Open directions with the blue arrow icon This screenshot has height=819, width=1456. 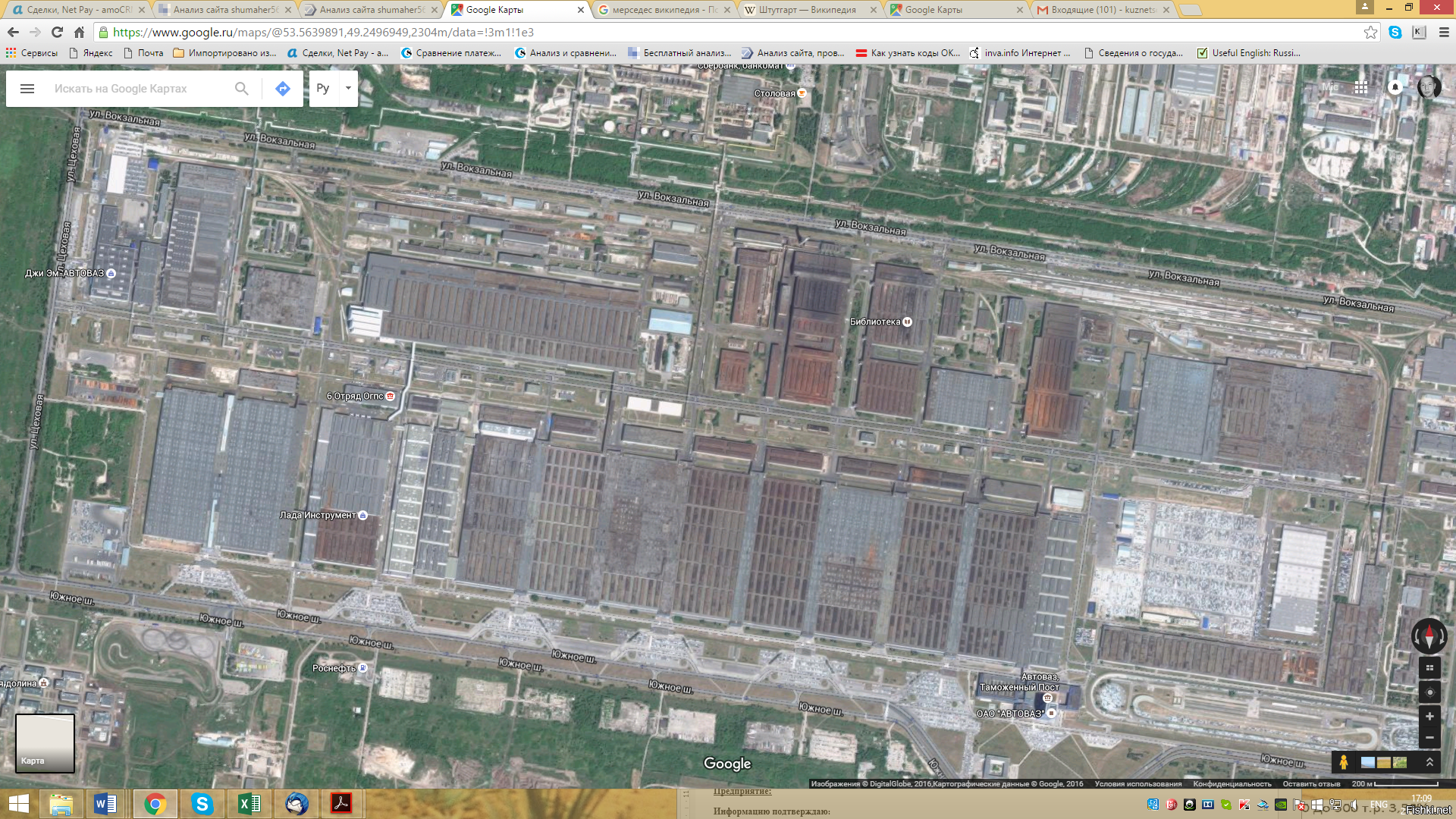pyautogui.click(x=282, y=89)
